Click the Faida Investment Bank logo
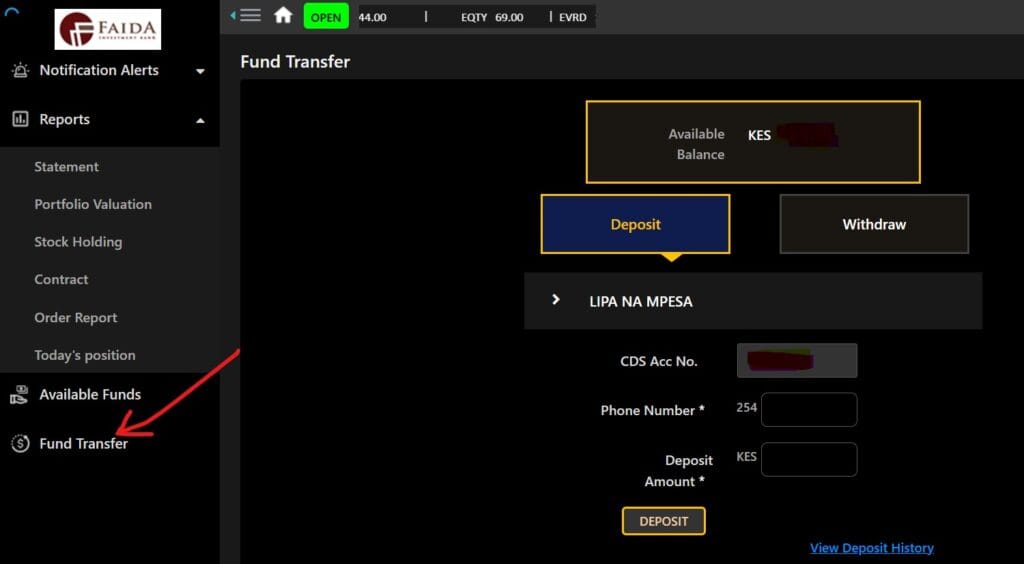1024x564 pixels. 108,30
